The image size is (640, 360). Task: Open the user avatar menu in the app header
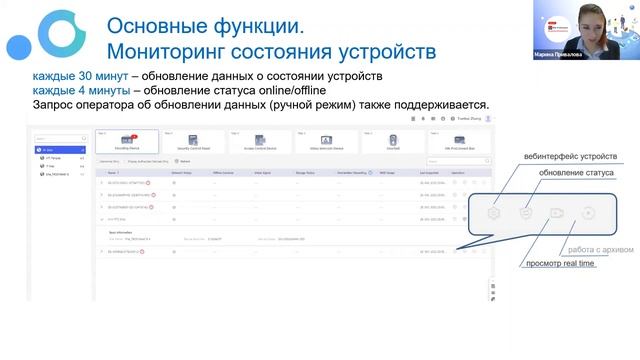pyautogui.click(x=488, y=118)
